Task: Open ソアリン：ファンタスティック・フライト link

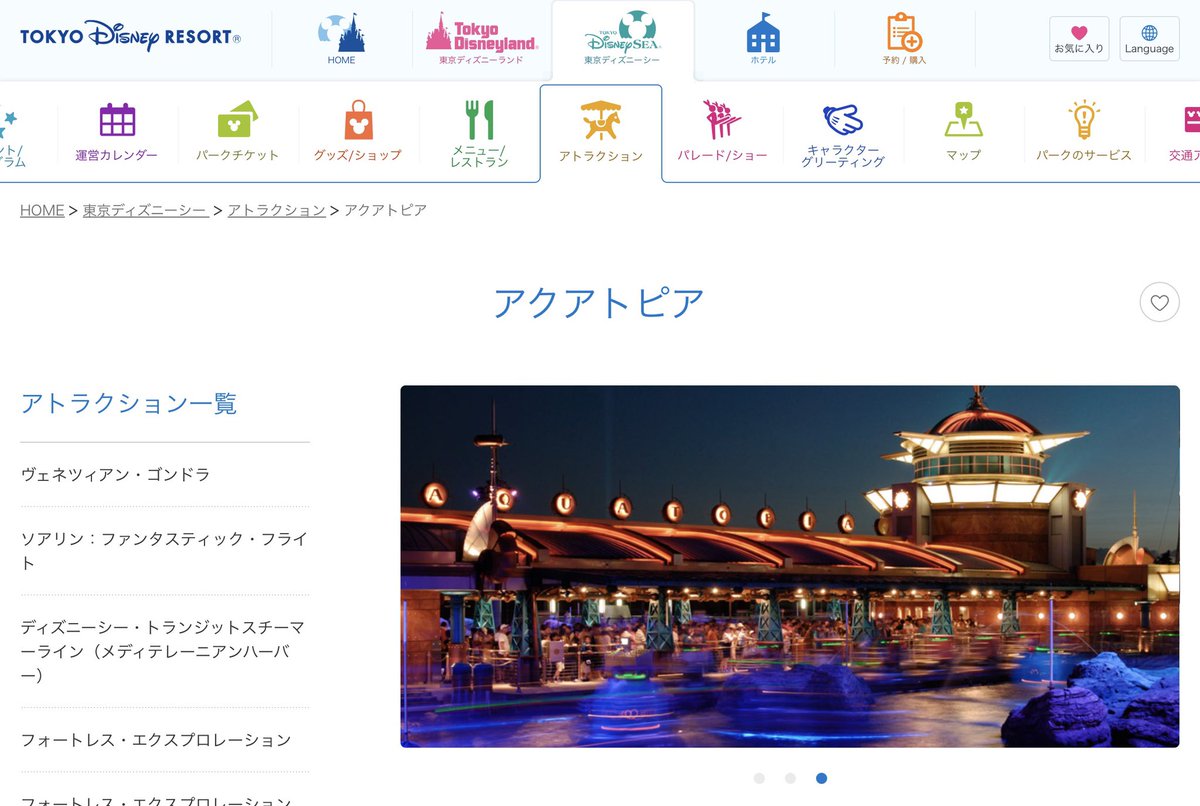Action: pos(165,551)
